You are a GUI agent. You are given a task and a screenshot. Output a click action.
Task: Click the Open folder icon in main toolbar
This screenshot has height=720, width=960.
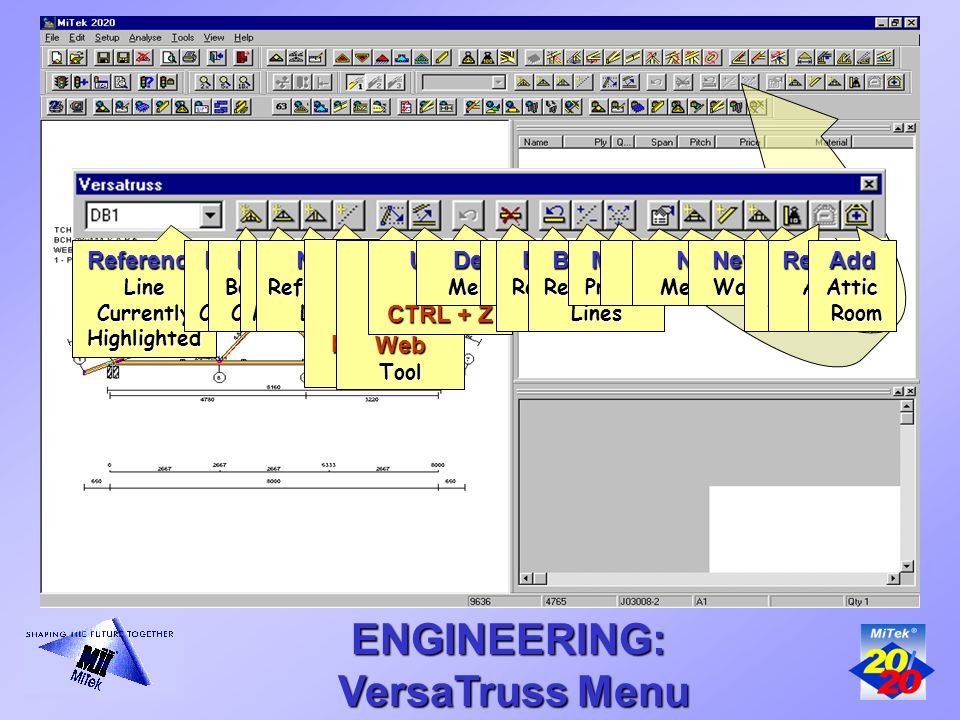coord(77,58)
